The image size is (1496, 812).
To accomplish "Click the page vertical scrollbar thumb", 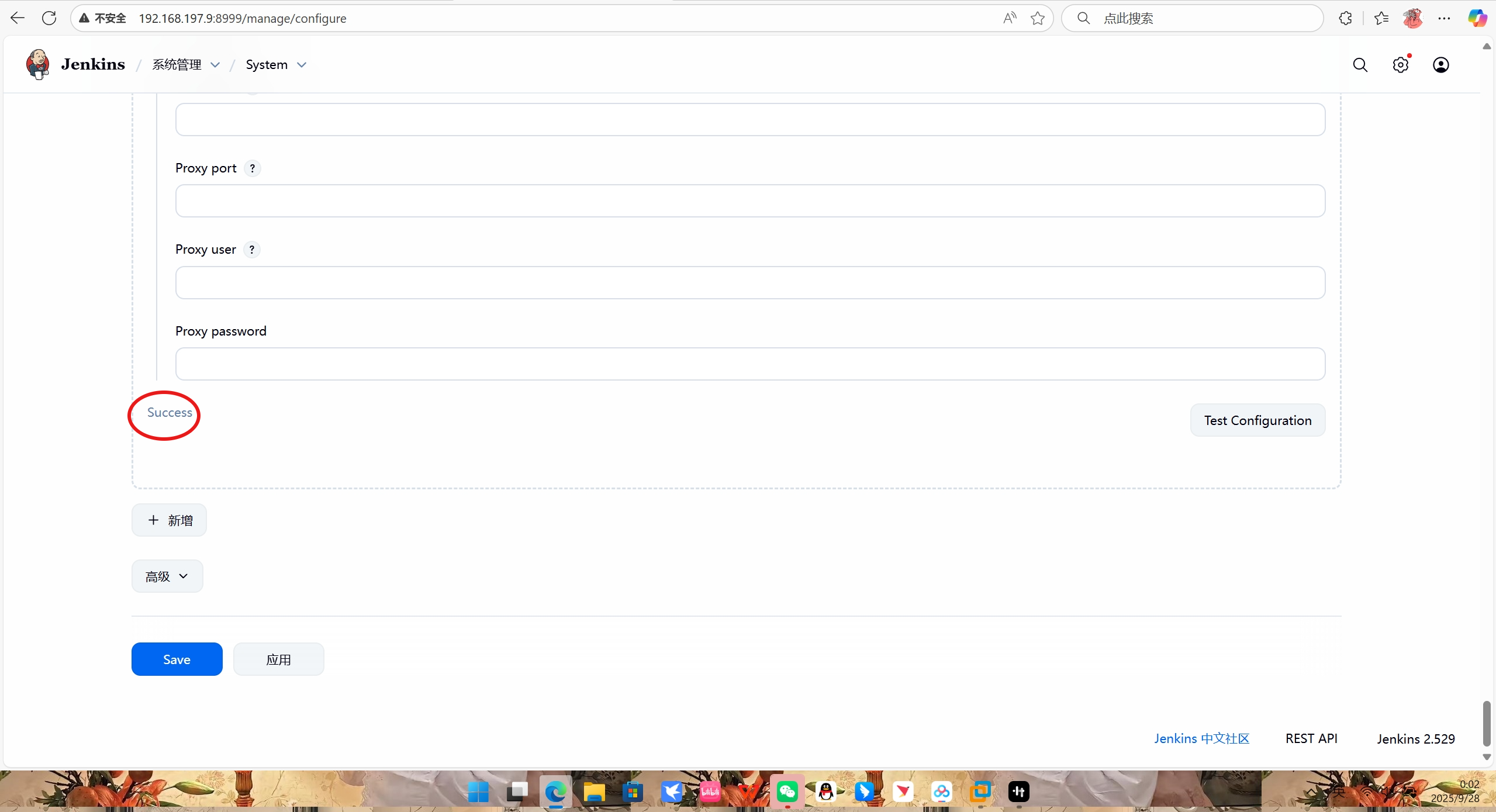I will click(x=1487, y=724).
